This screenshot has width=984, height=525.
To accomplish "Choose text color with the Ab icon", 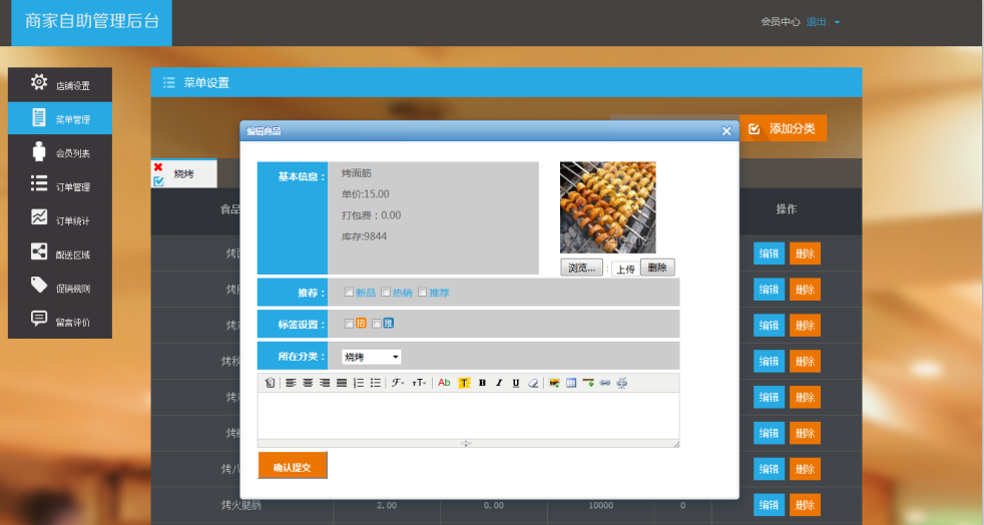I will [x=444, y=383].
